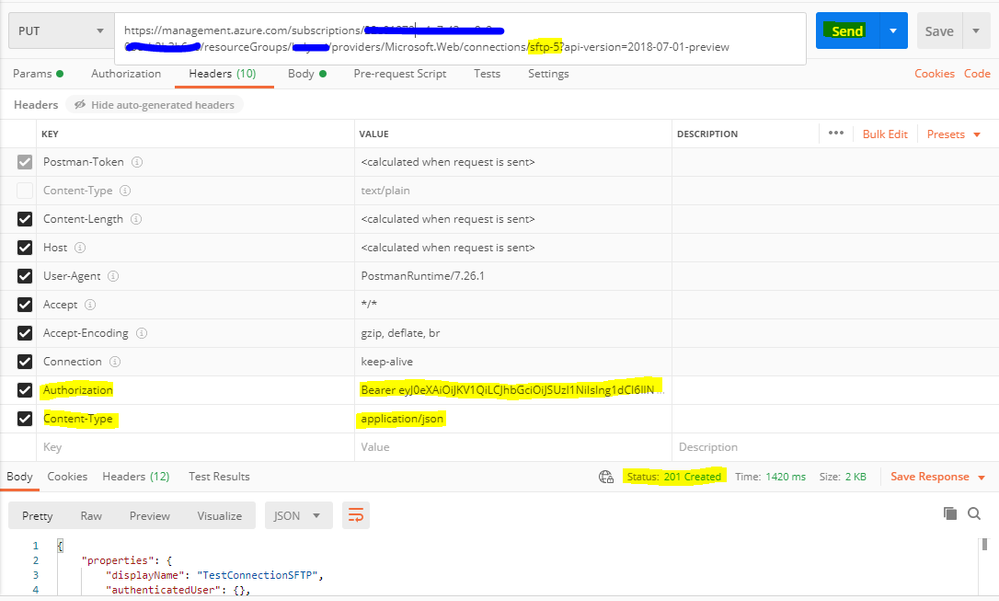
Task: Open the Tests tab
Action: 487,73
